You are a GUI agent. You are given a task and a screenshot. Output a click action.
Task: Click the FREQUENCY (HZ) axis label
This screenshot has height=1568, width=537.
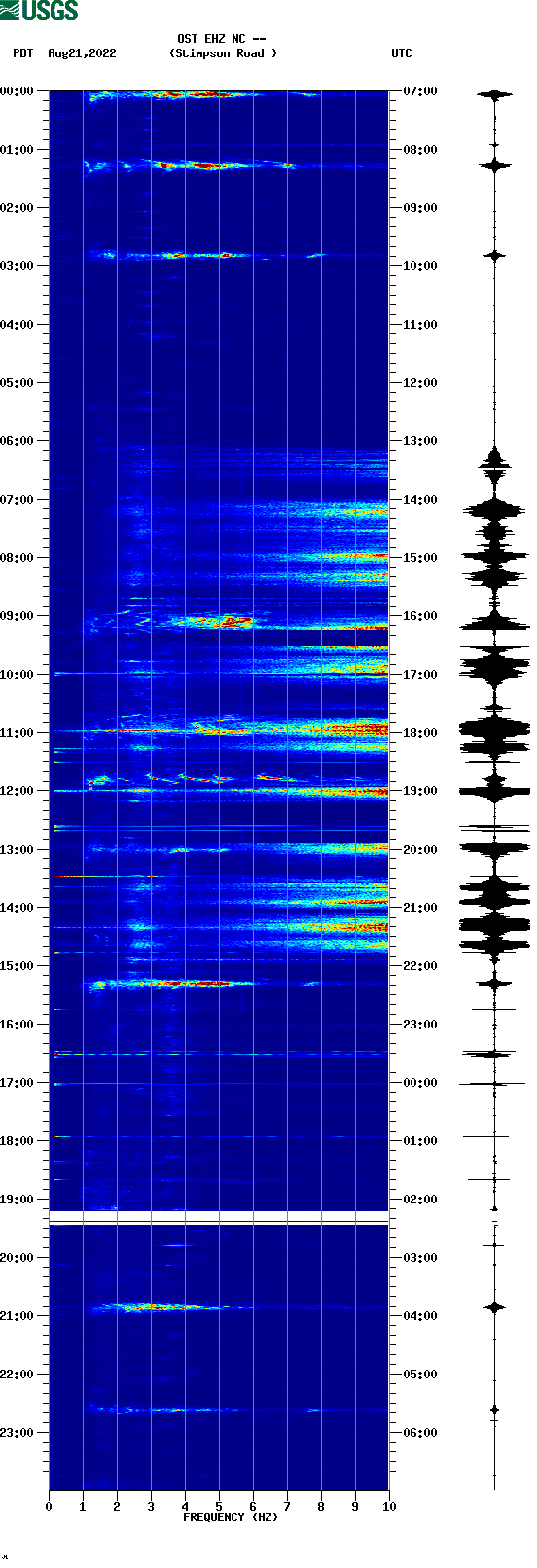231,1517
